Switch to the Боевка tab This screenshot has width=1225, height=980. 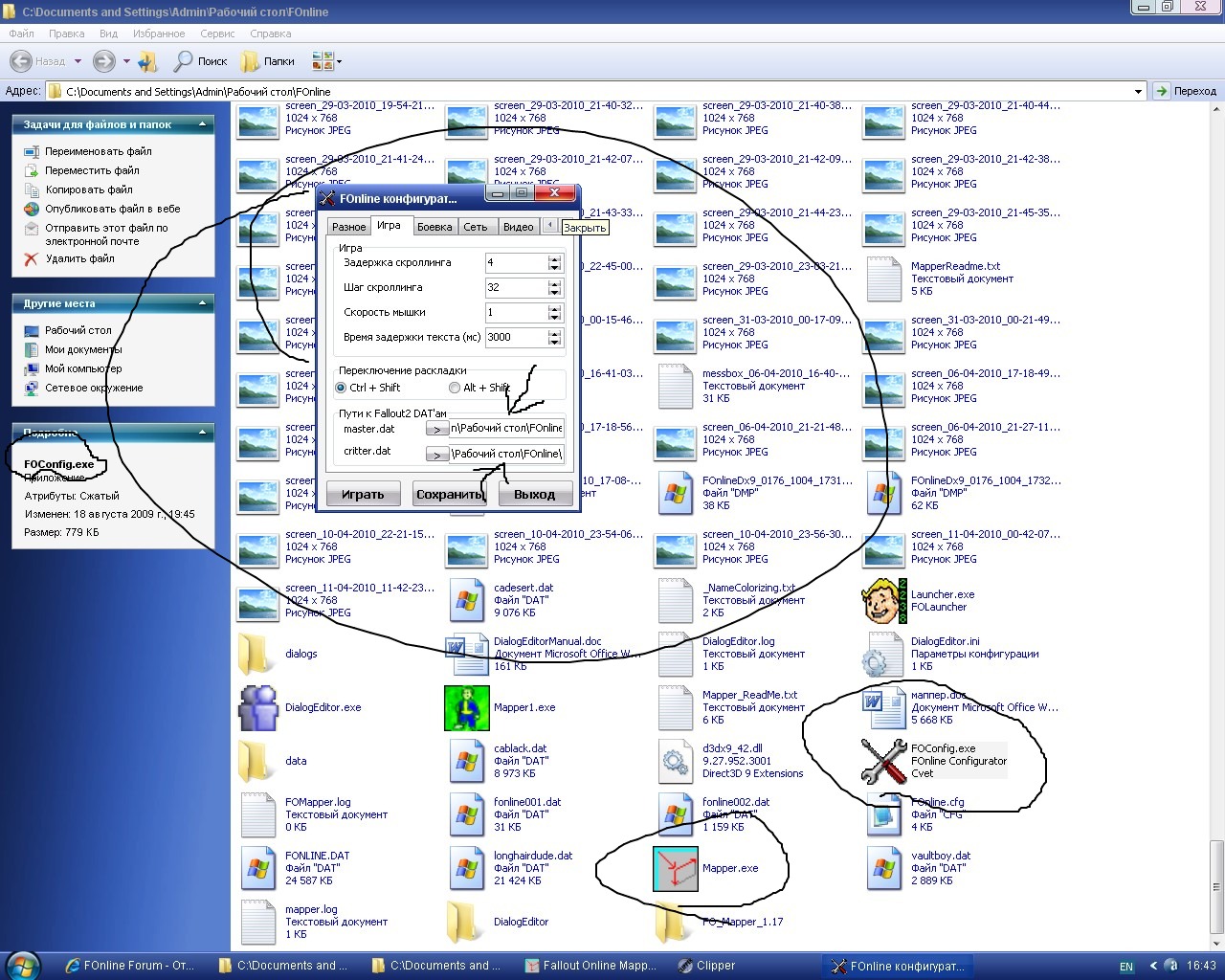pos(434,227)
